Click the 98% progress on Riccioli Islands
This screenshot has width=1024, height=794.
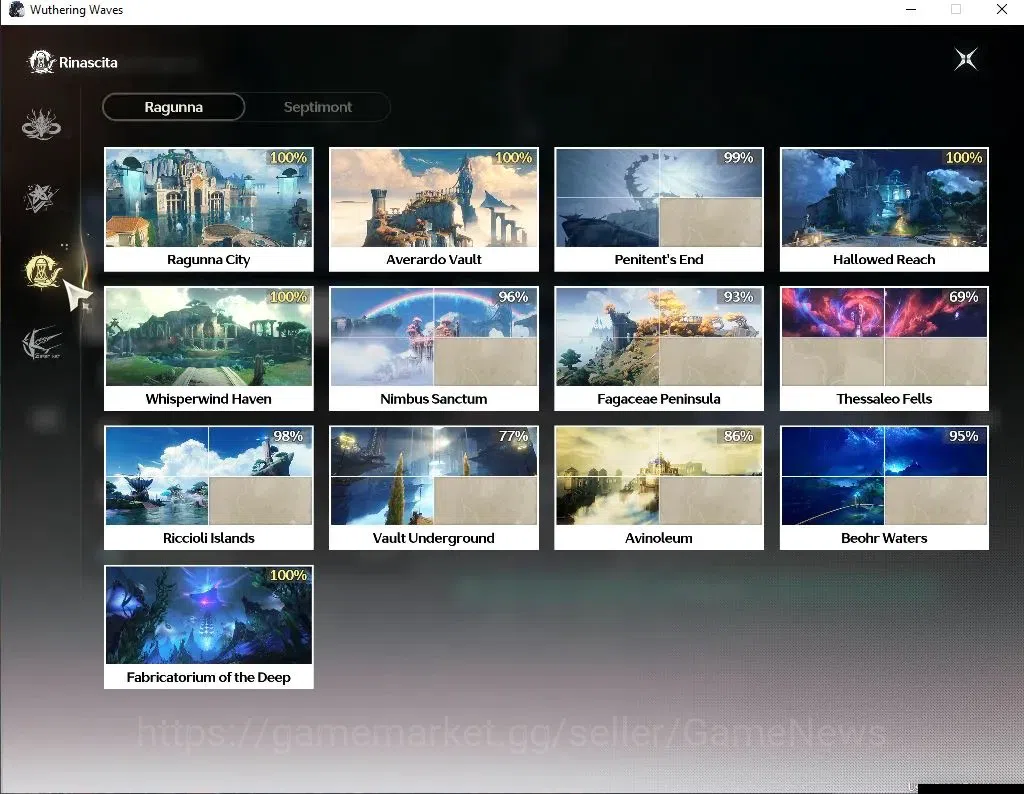288,436
